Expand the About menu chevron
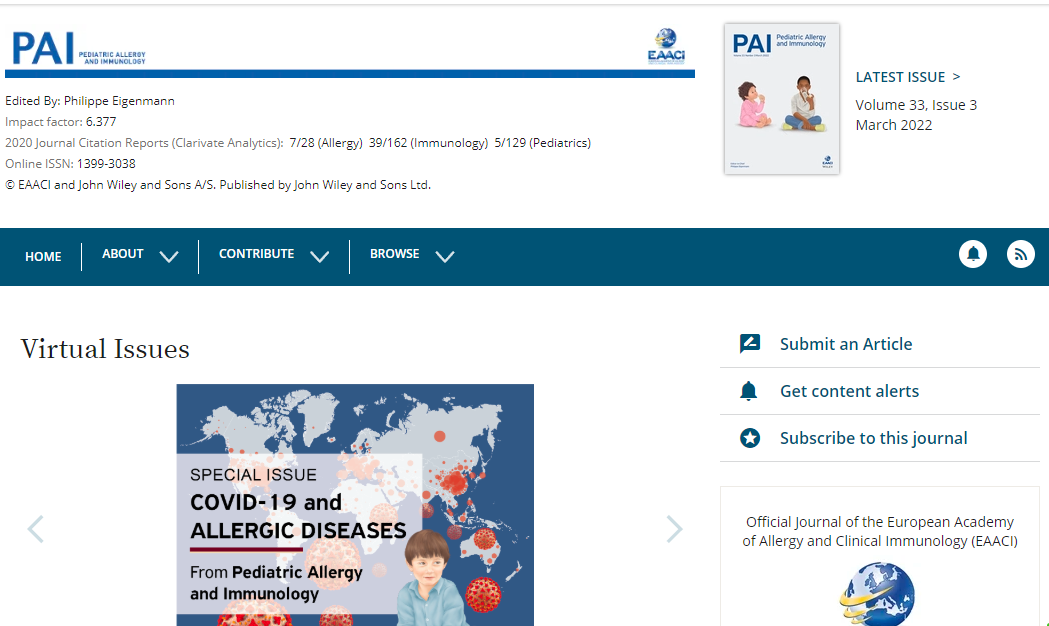Image resolution: width=1049 pixels, height=626 pixels. pyautogui.click(x=169, y=257)
